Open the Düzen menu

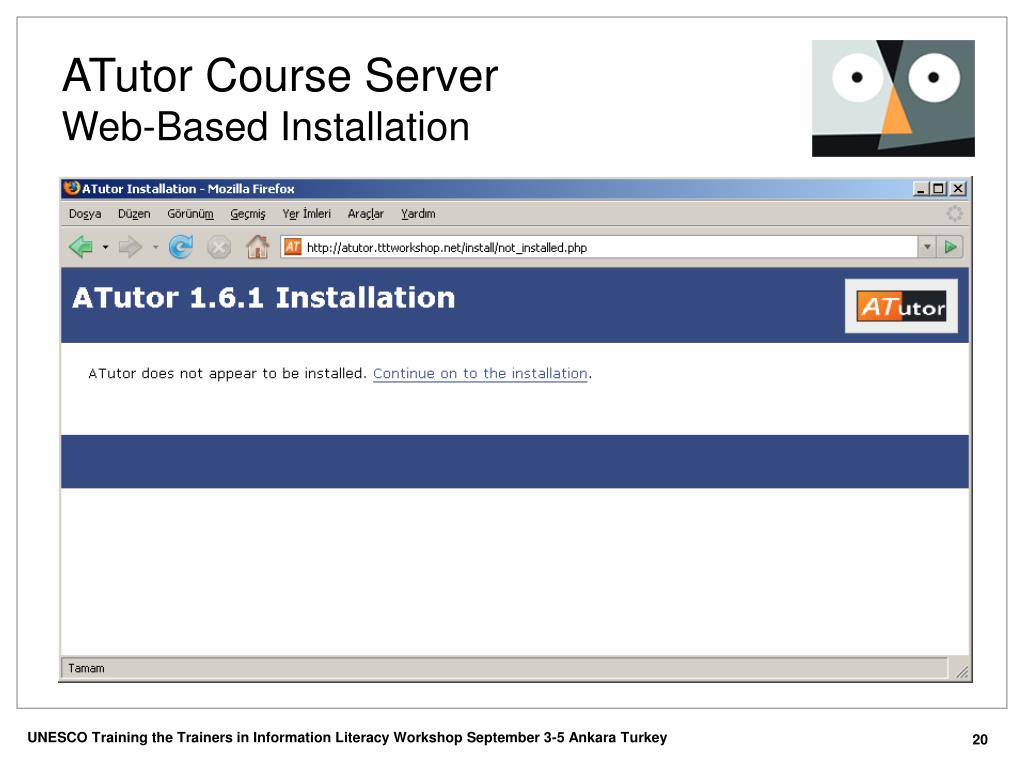click(x=134, y=214)
